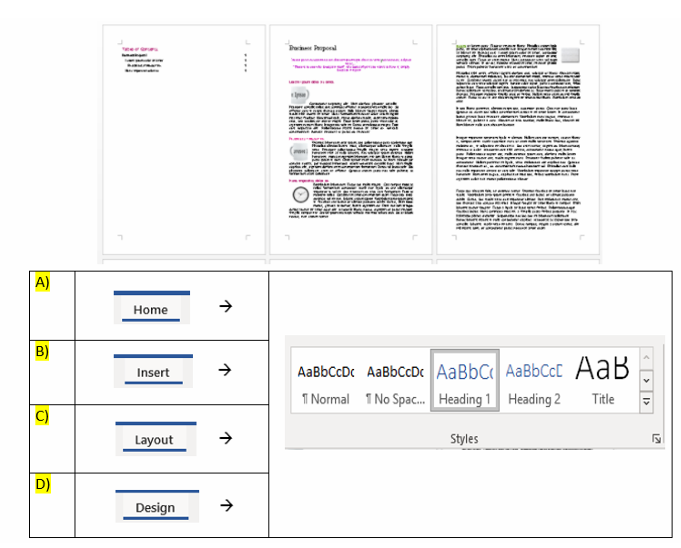Apply the Normal style
The width and height of the screenshot is (681, 548).
[325, 380]
